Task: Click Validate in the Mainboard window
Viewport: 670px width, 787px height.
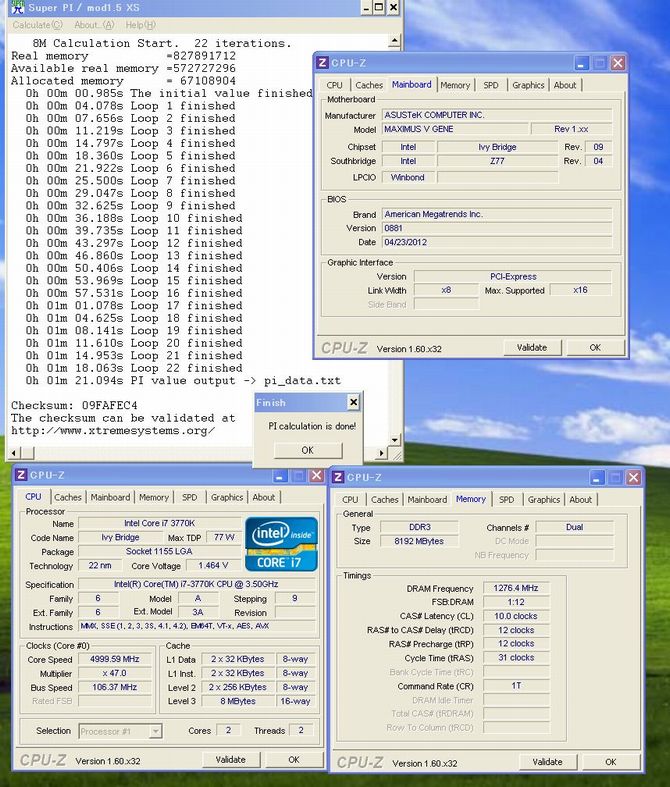Action: point(532,347)
